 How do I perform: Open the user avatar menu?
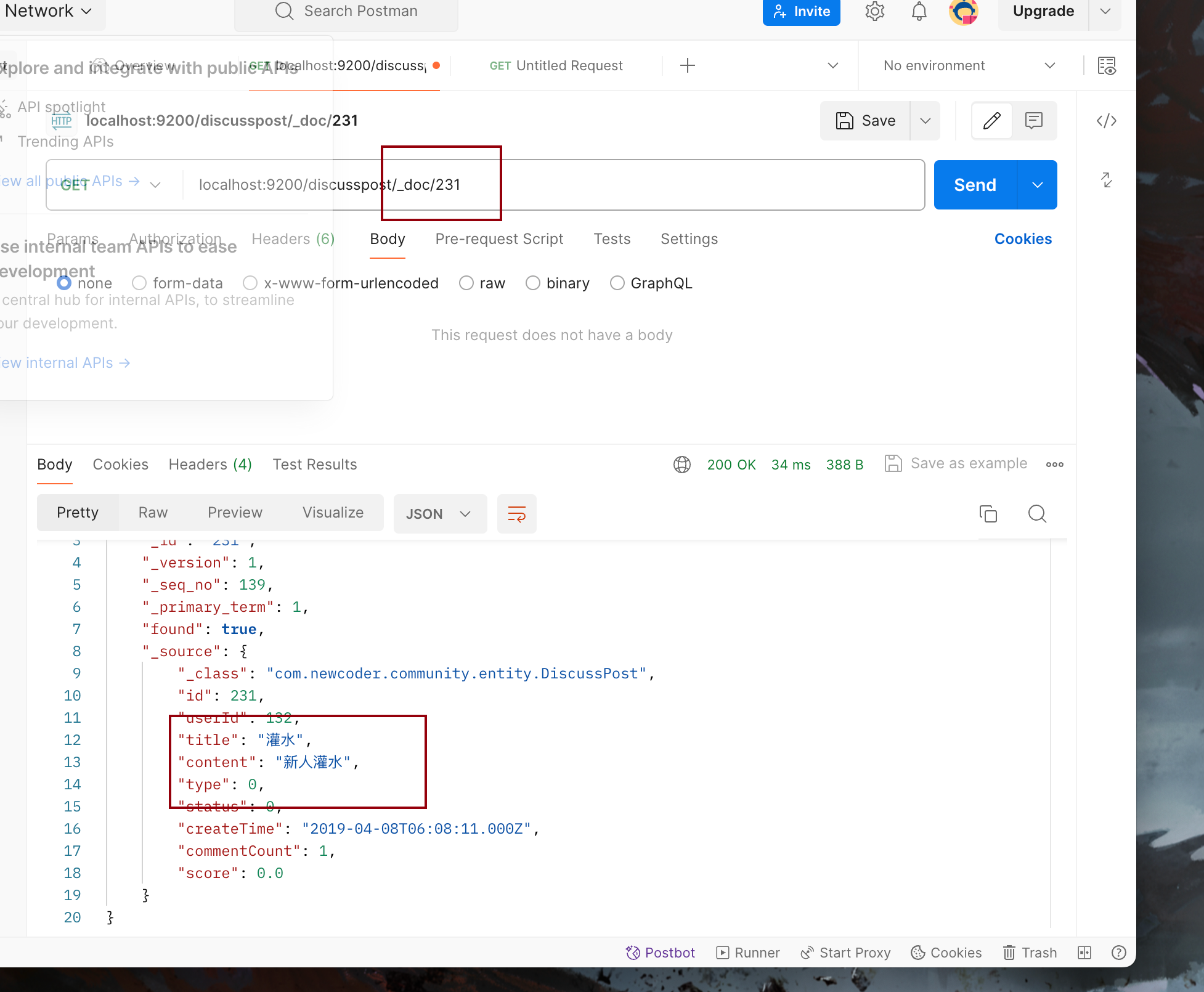964,11
